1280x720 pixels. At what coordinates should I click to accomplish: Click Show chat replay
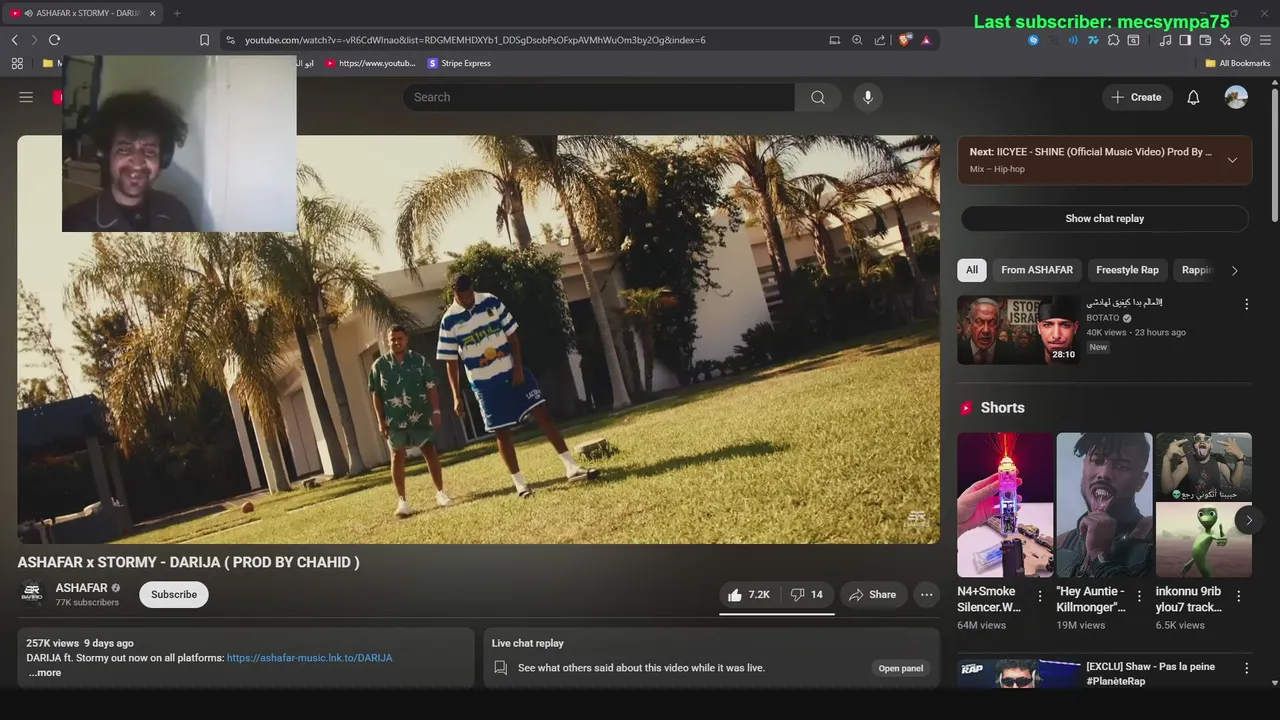[x=1104, y=218]
